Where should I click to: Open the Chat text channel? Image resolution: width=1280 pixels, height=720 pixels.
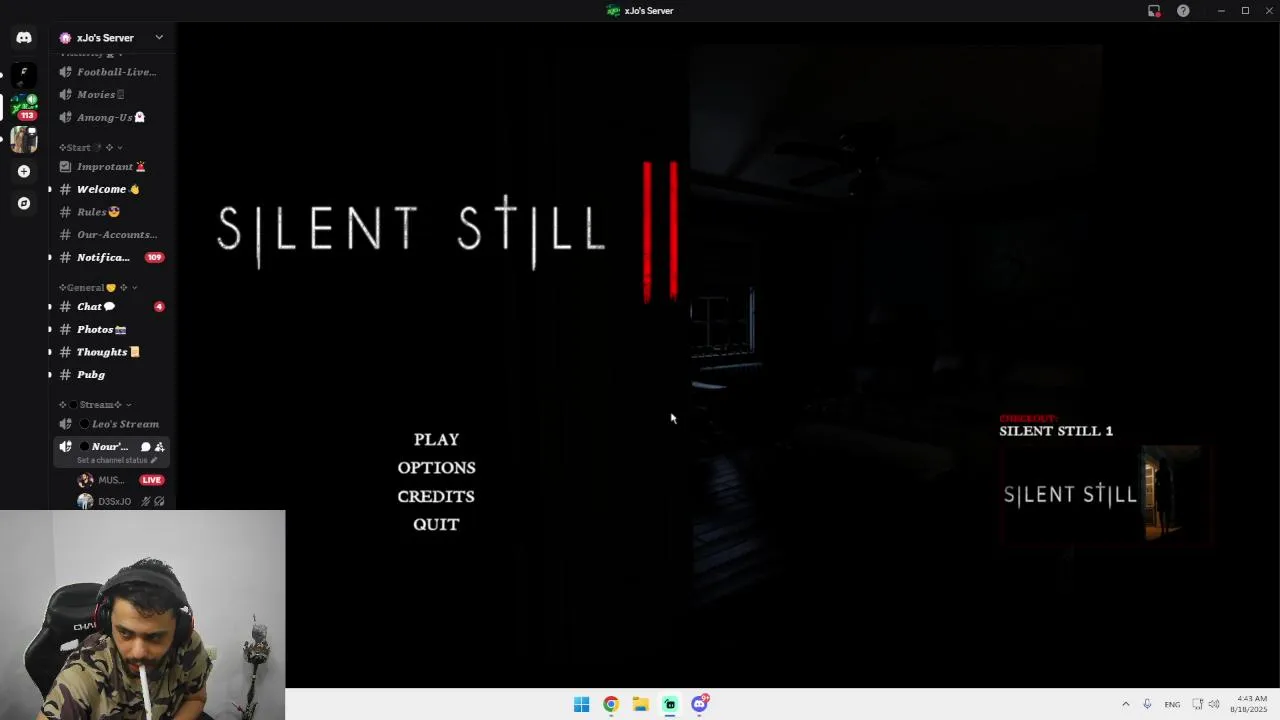[111, 307]
